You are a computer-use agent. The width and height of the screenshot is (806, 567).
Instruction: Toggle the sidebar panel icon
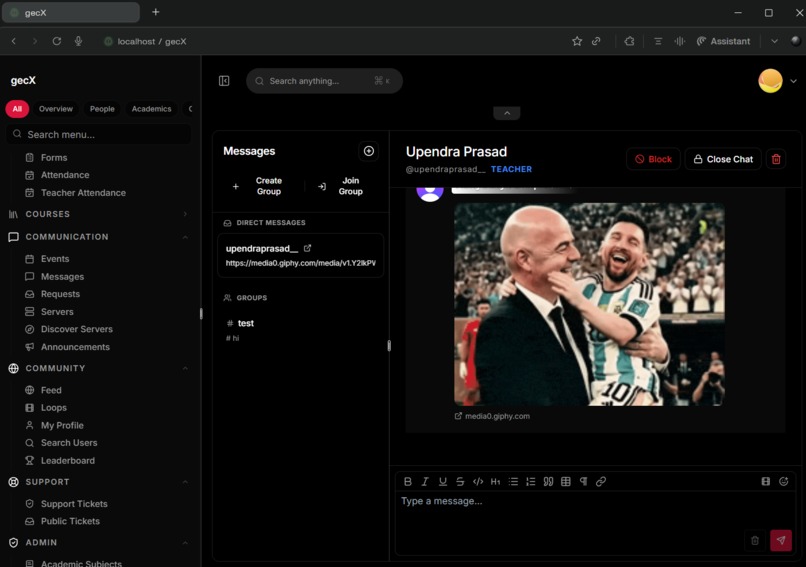coord(224,81)
